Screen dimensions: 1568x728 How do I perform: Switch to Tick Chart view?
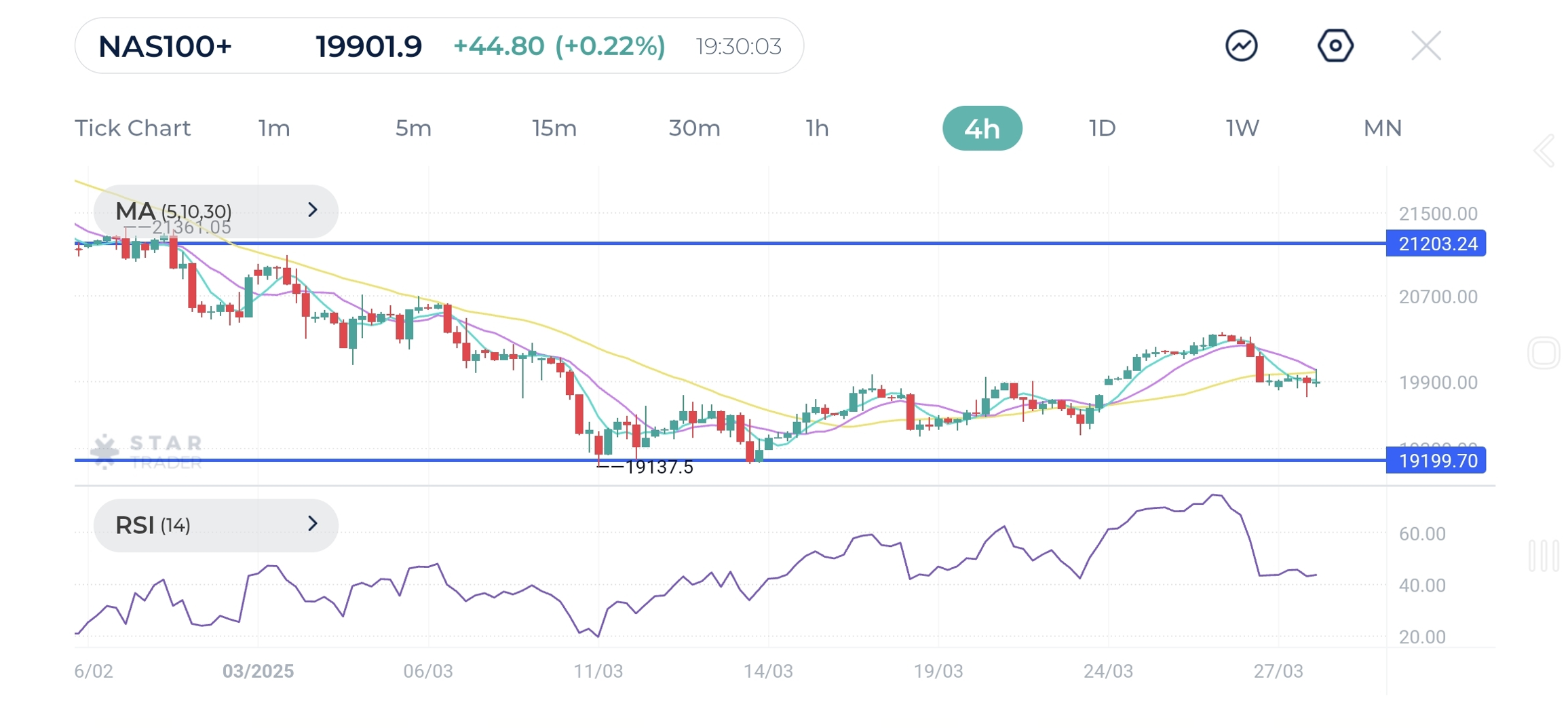tap(132, 128)
